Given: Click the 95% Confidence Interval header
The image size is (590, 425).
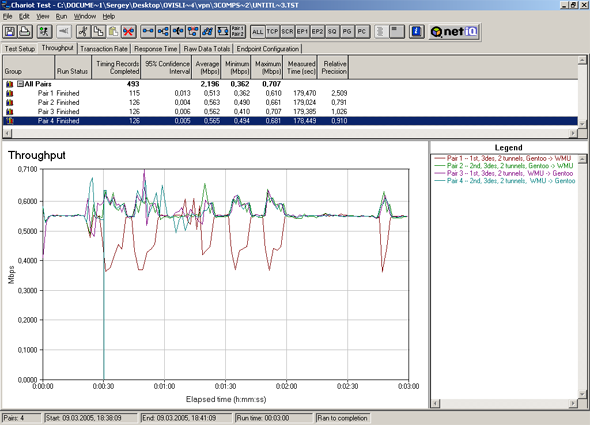Looking at the screenshot, I should (x=166, y=67).
